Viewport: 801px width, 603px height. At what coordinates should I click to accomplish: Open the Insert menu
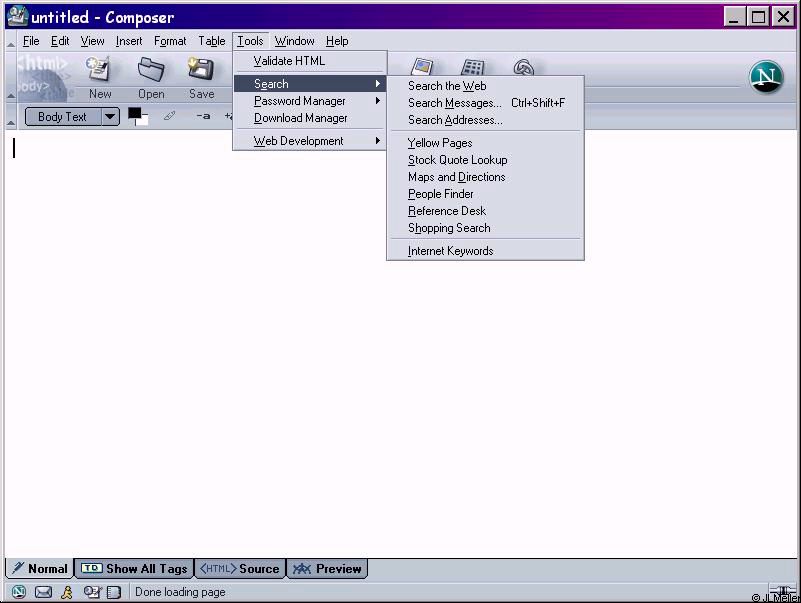pos(129,41)
